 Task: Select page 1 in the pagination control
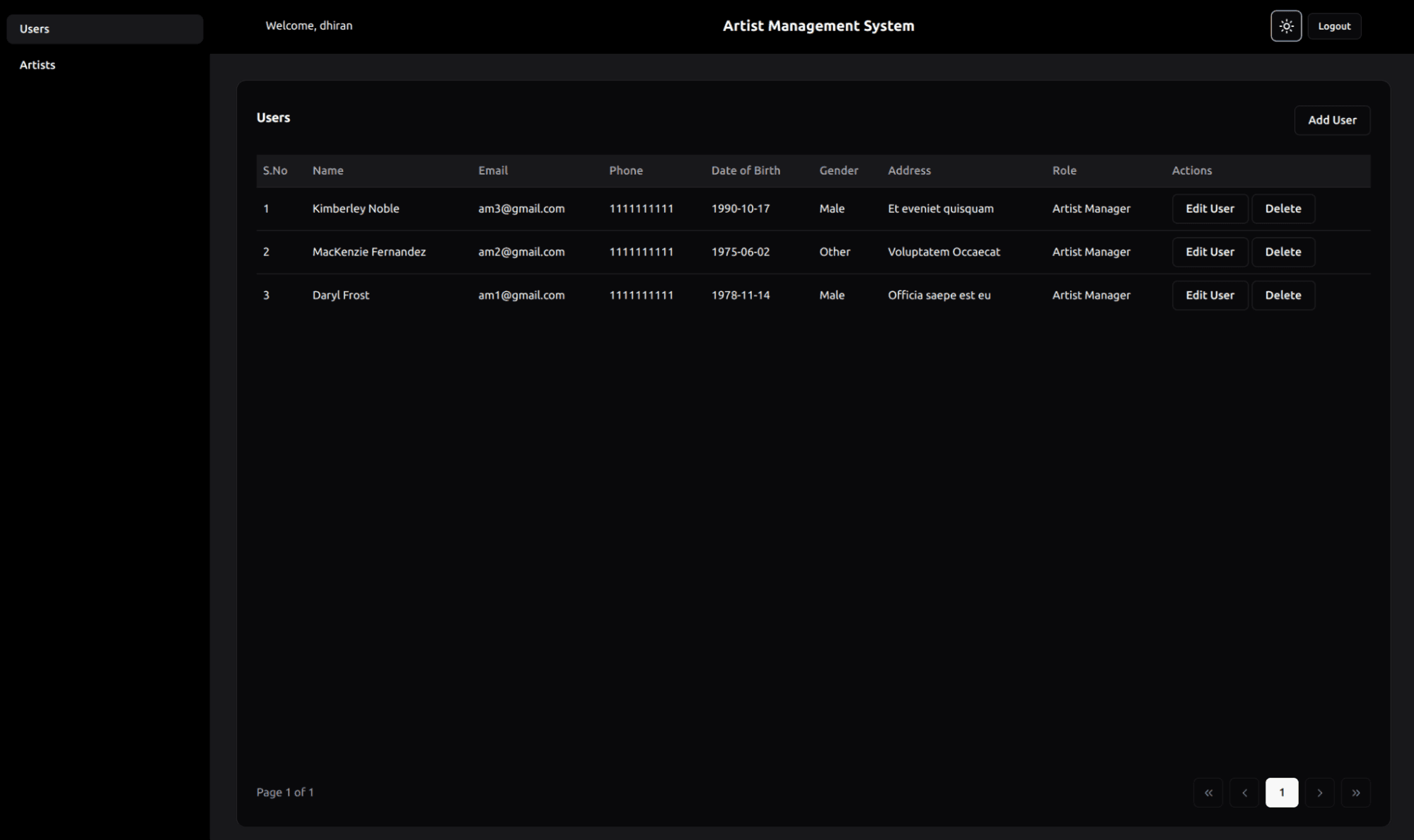tap(1282, 793)
